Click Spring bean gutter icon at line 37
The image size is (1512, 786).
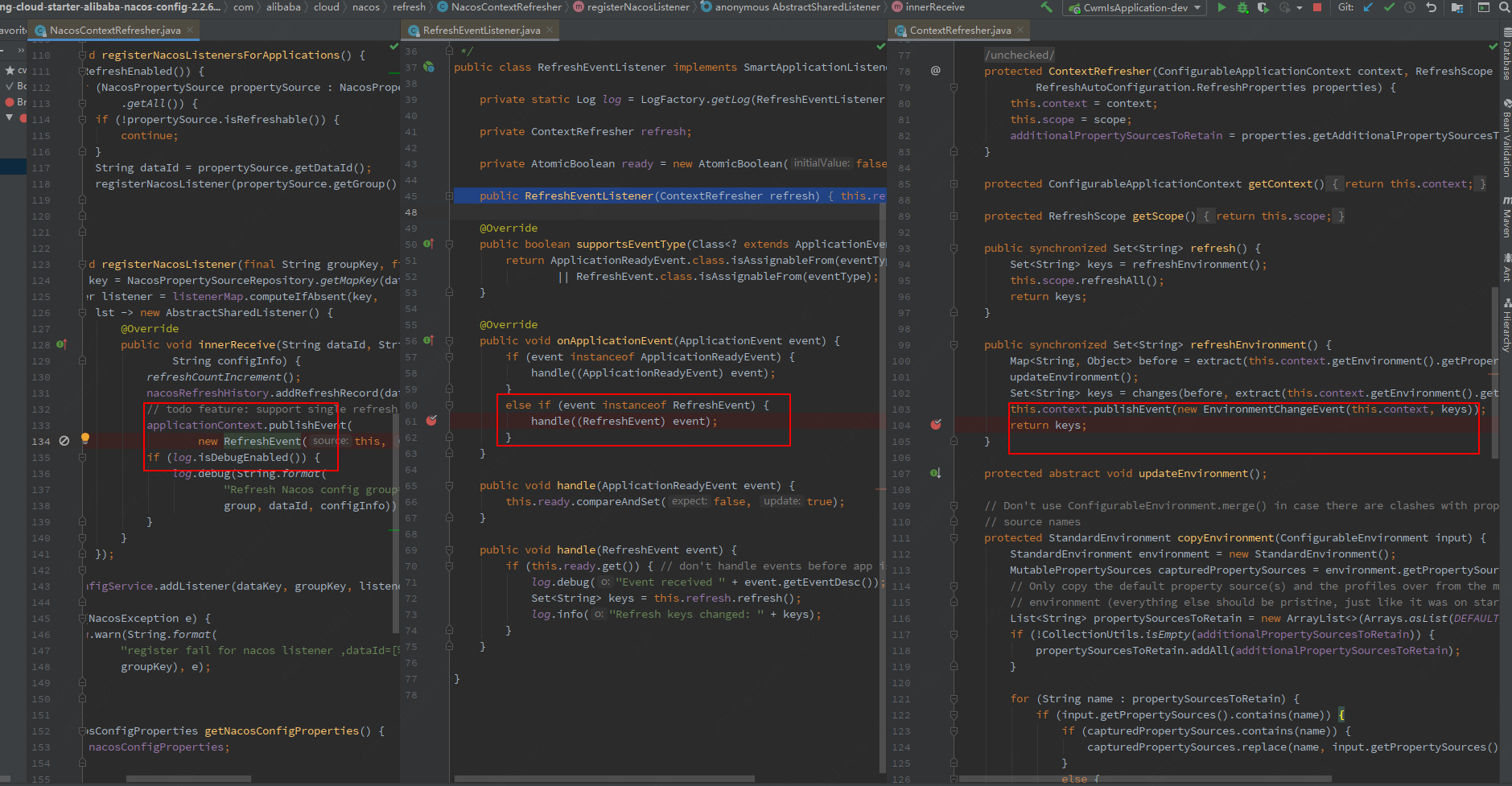429,67
